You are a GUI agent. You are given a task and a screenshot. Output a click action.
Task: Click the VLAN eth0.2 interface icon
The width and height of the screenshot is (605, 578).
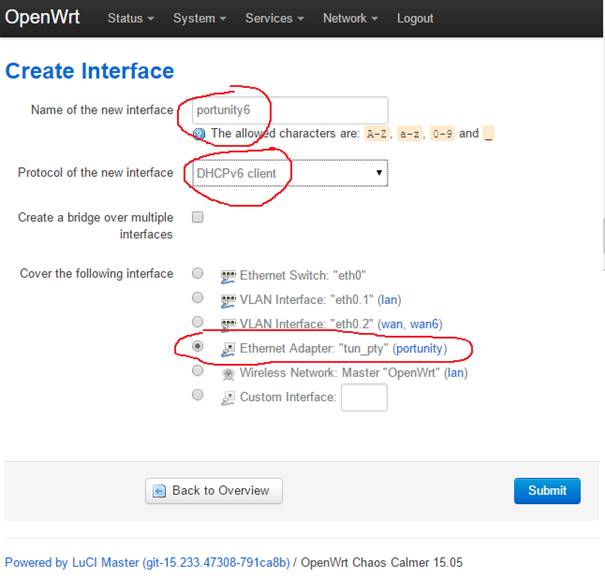[x=228, y=324]
